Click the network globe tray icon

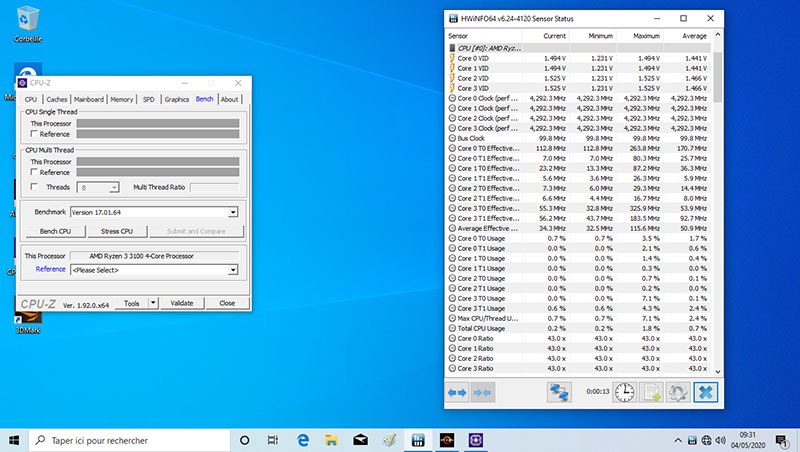point(706,440)
